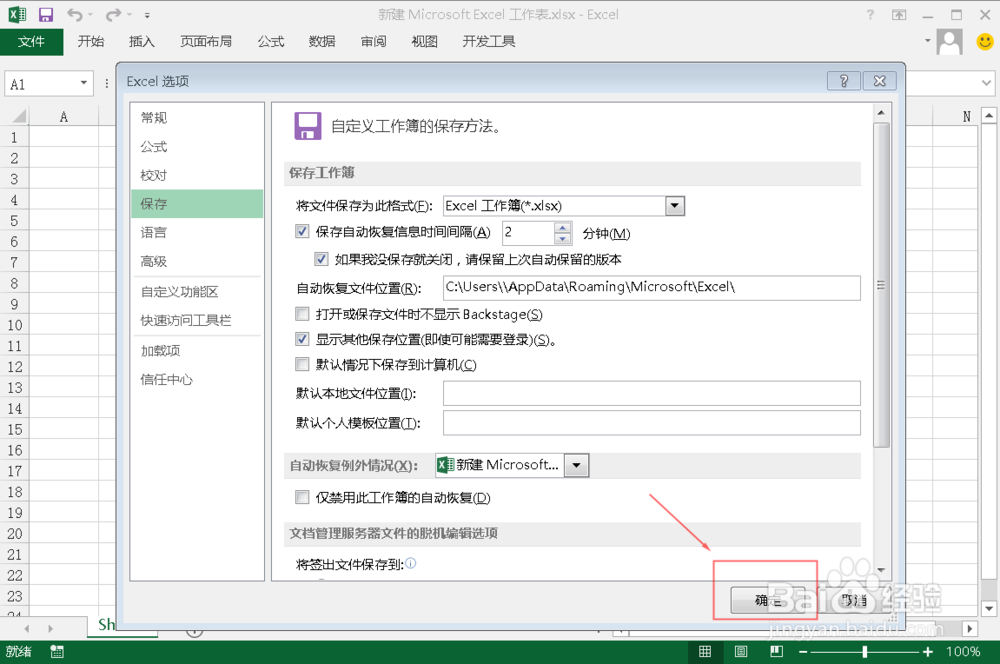Open account options dropdown arrow near avatar
The image size is (1000, 664).
(x=927, y=41)
